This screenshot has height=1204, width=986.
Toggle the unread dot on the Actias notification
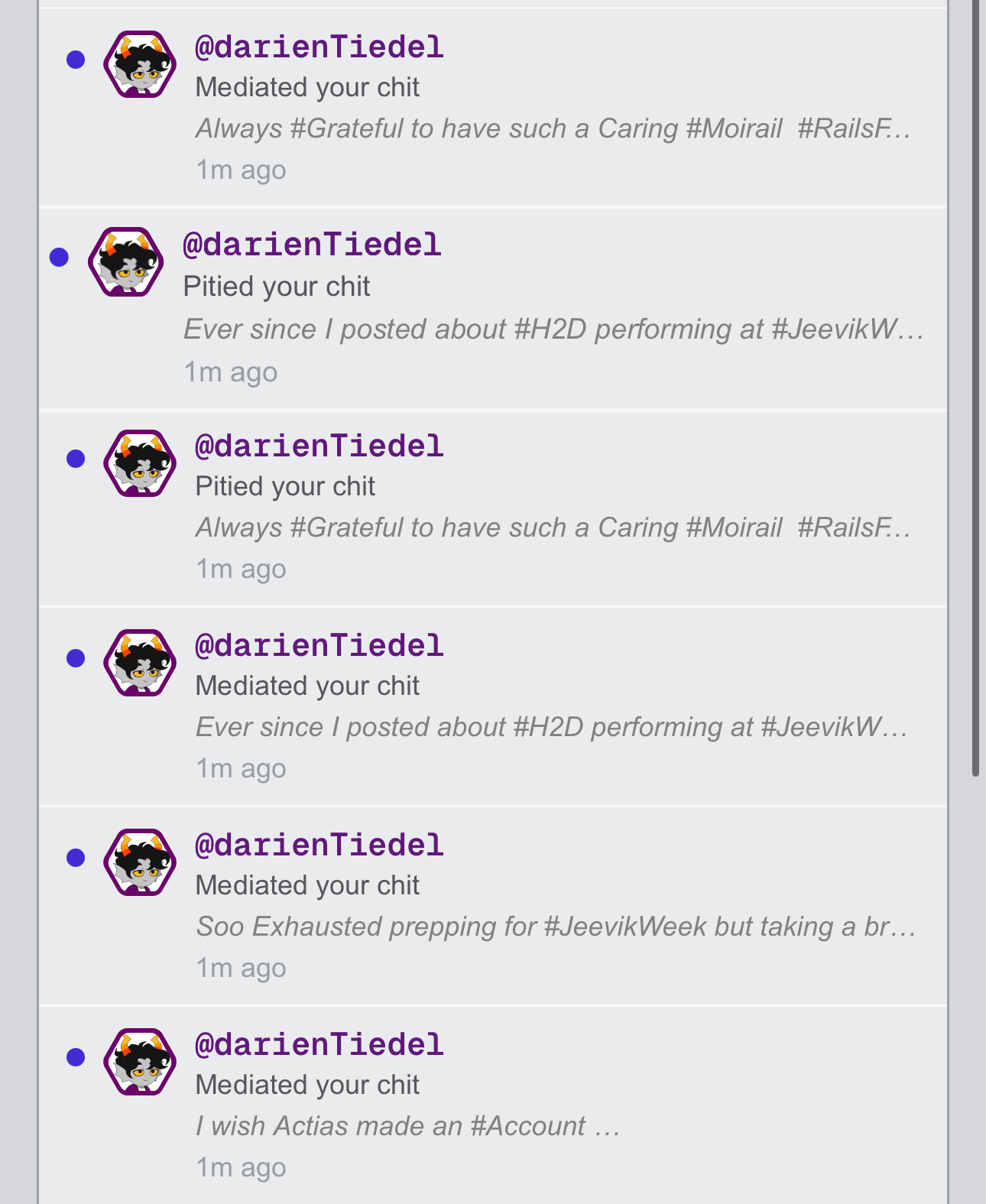click(76, 1057)
